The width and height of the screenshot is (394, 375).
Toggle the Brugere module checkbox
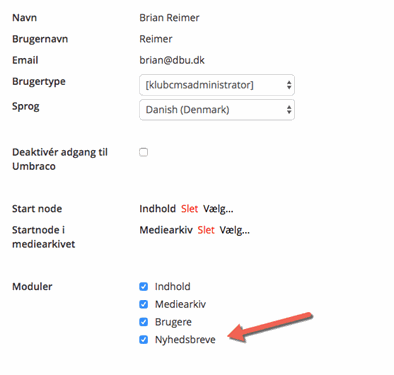coord(144,322)
